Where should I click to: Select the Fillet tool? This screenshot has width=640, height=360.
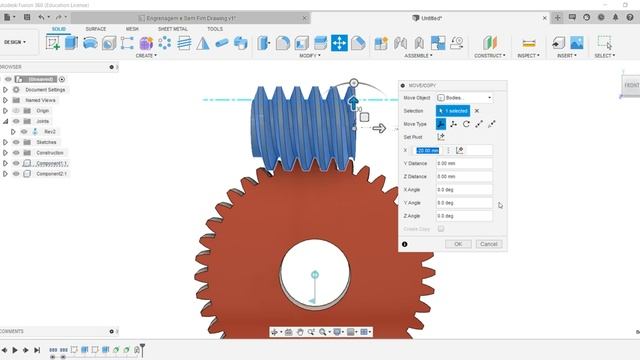point(282,43)
